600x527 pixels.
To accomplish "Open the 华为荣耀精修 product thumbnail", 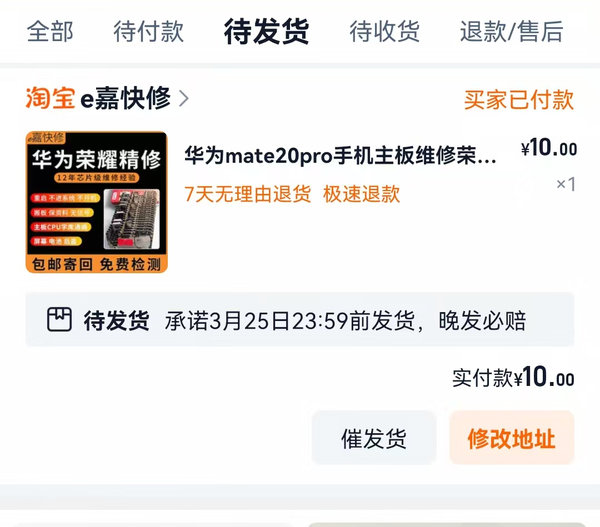I will 96,202.
